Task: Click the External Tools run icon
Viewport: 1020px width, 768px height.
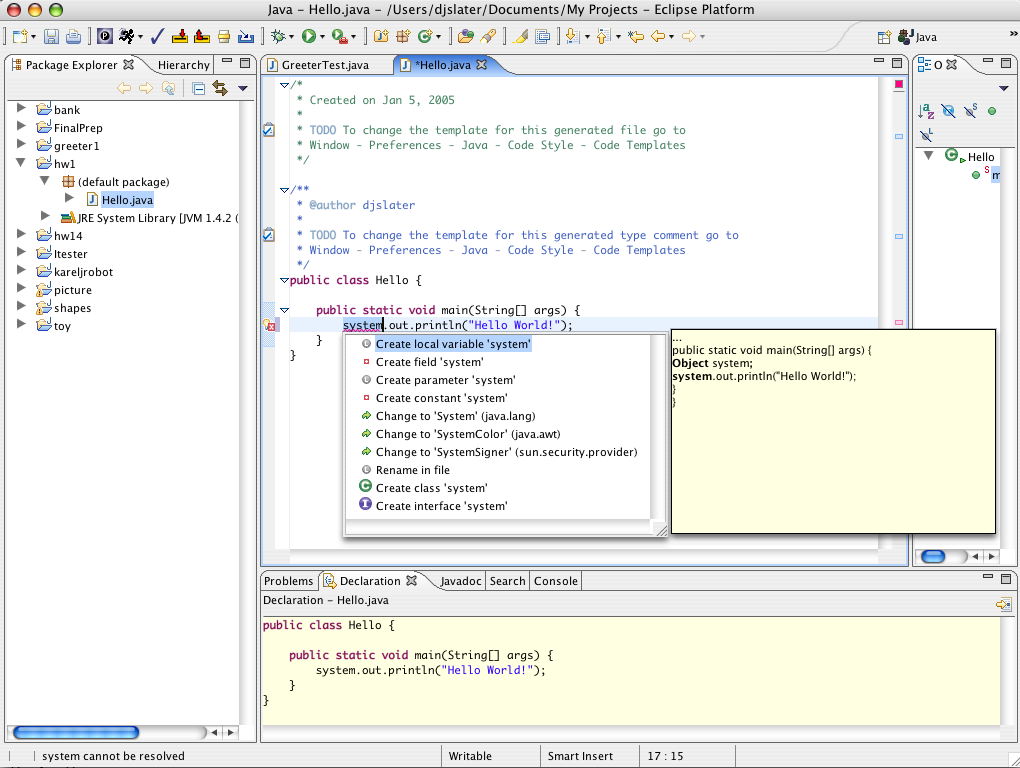Action: (339, 36)
